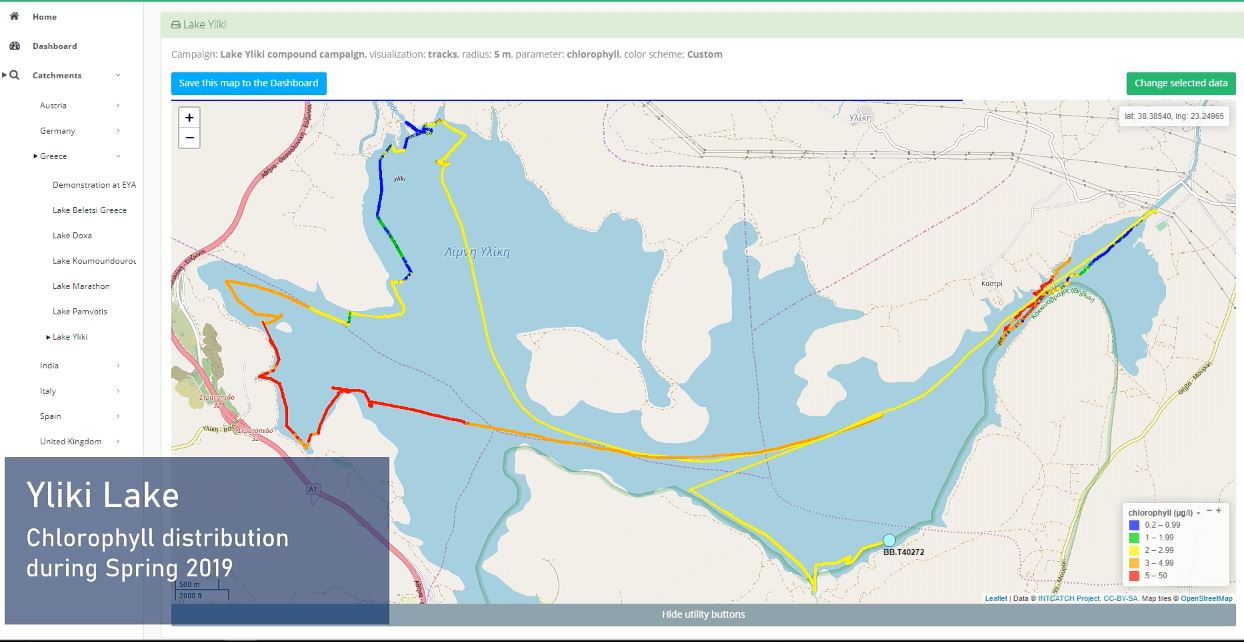Viewport: 1244px width, 642px height.
Task: Expand the United Kingdom submenu arrow
Action: click(118, 441)
